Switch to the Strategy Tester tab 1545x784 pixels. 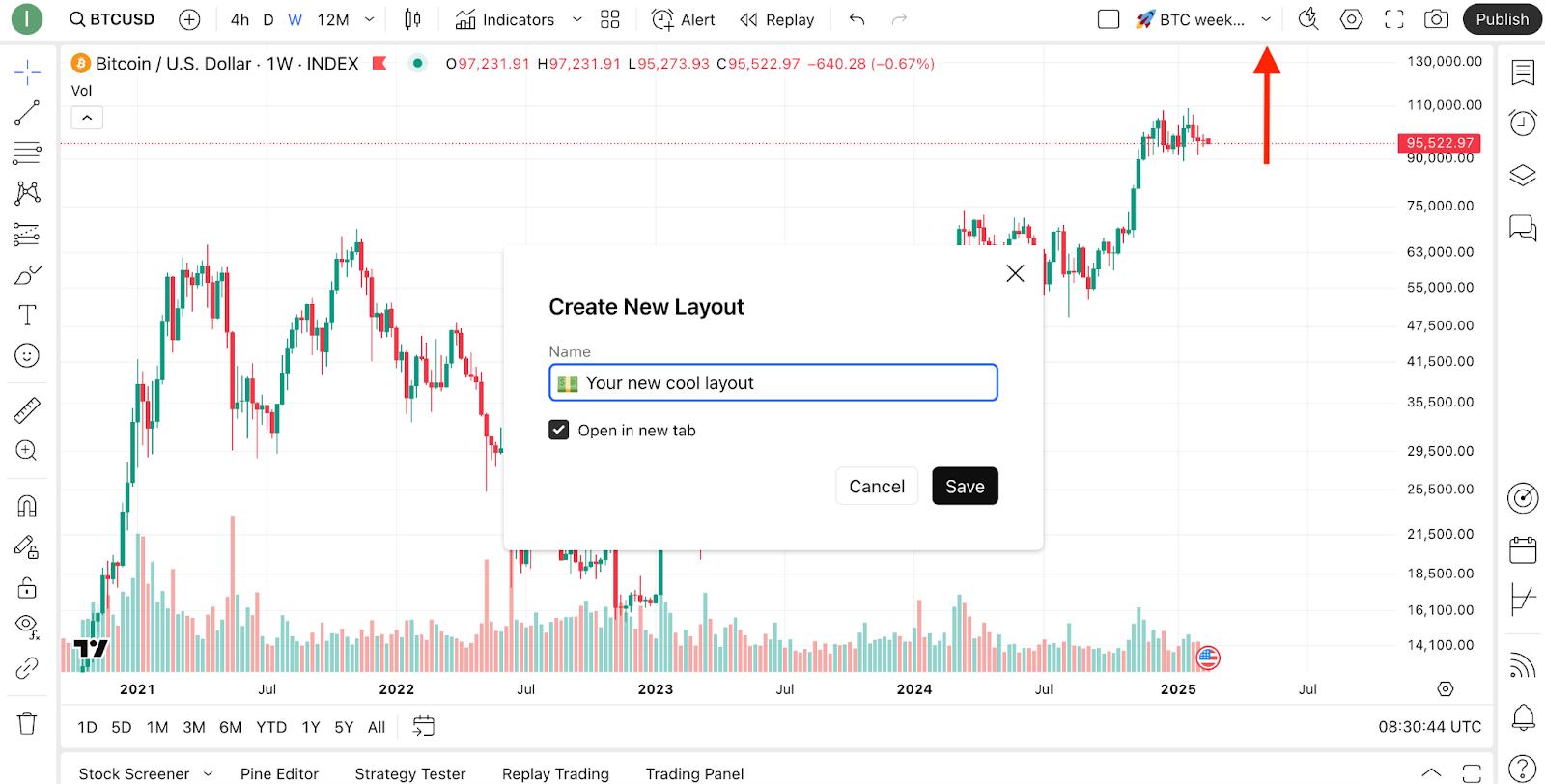click(409, 773)
